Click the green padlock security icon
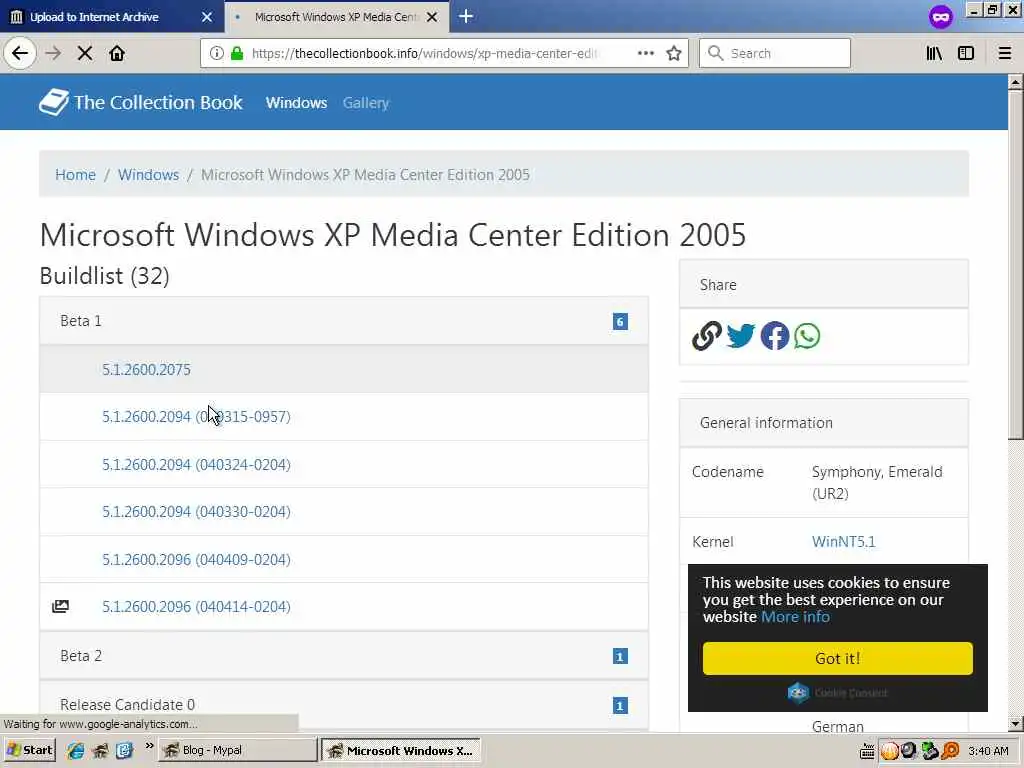This screenshot has height=768, width=1024. pos(237,53)
